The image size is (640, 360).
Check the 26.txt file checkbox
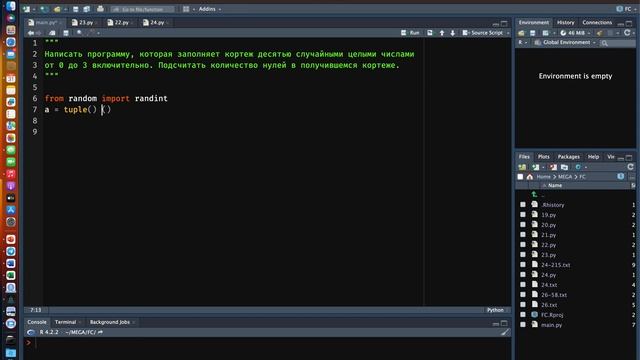(523, 304)
